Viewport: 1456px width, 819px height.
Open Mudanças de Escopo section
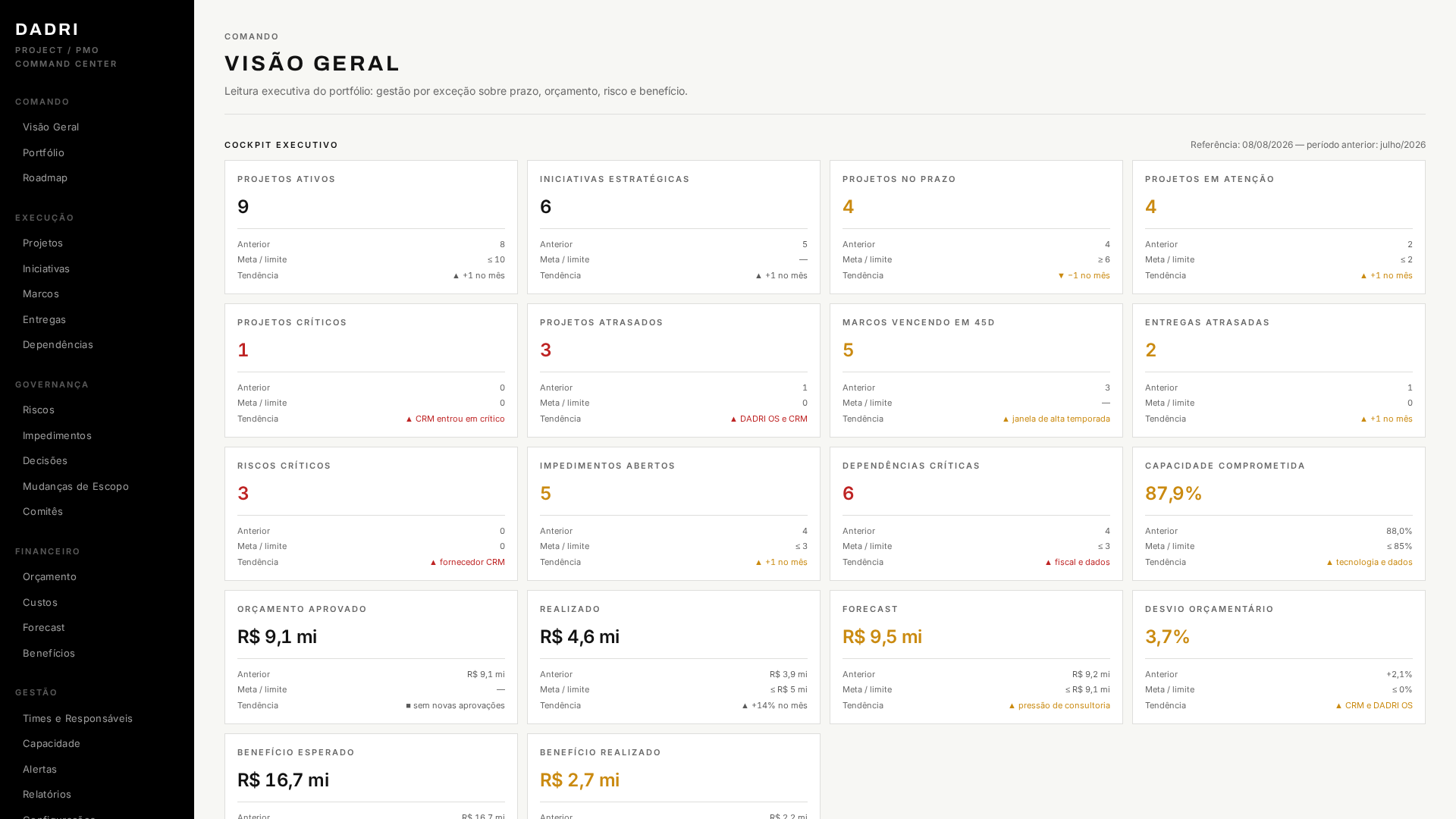point(97,486)
